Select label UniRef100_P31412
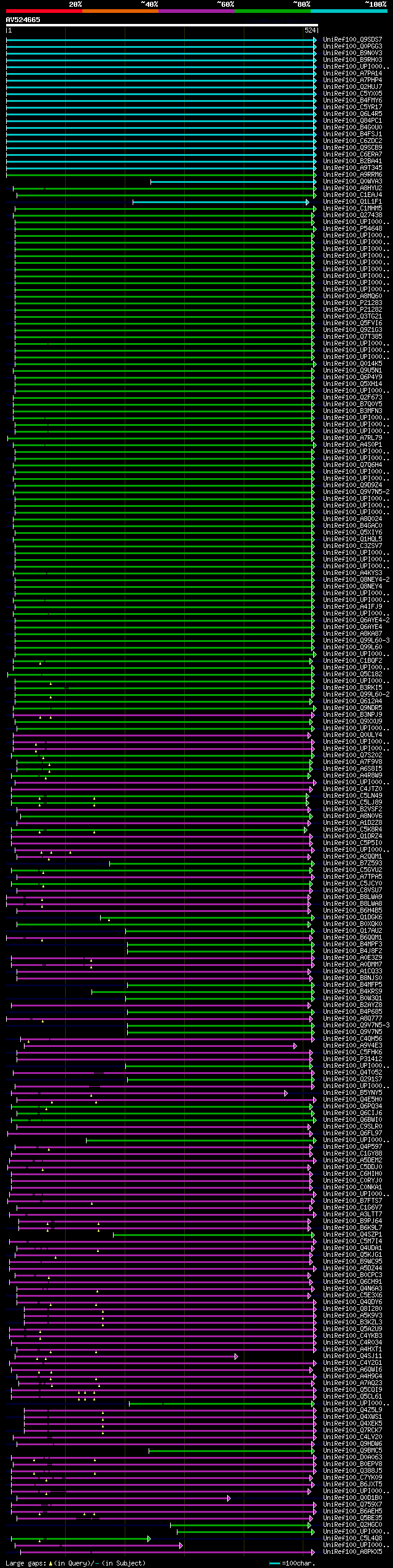393x1568 pixels. (x=352, y=1059)
